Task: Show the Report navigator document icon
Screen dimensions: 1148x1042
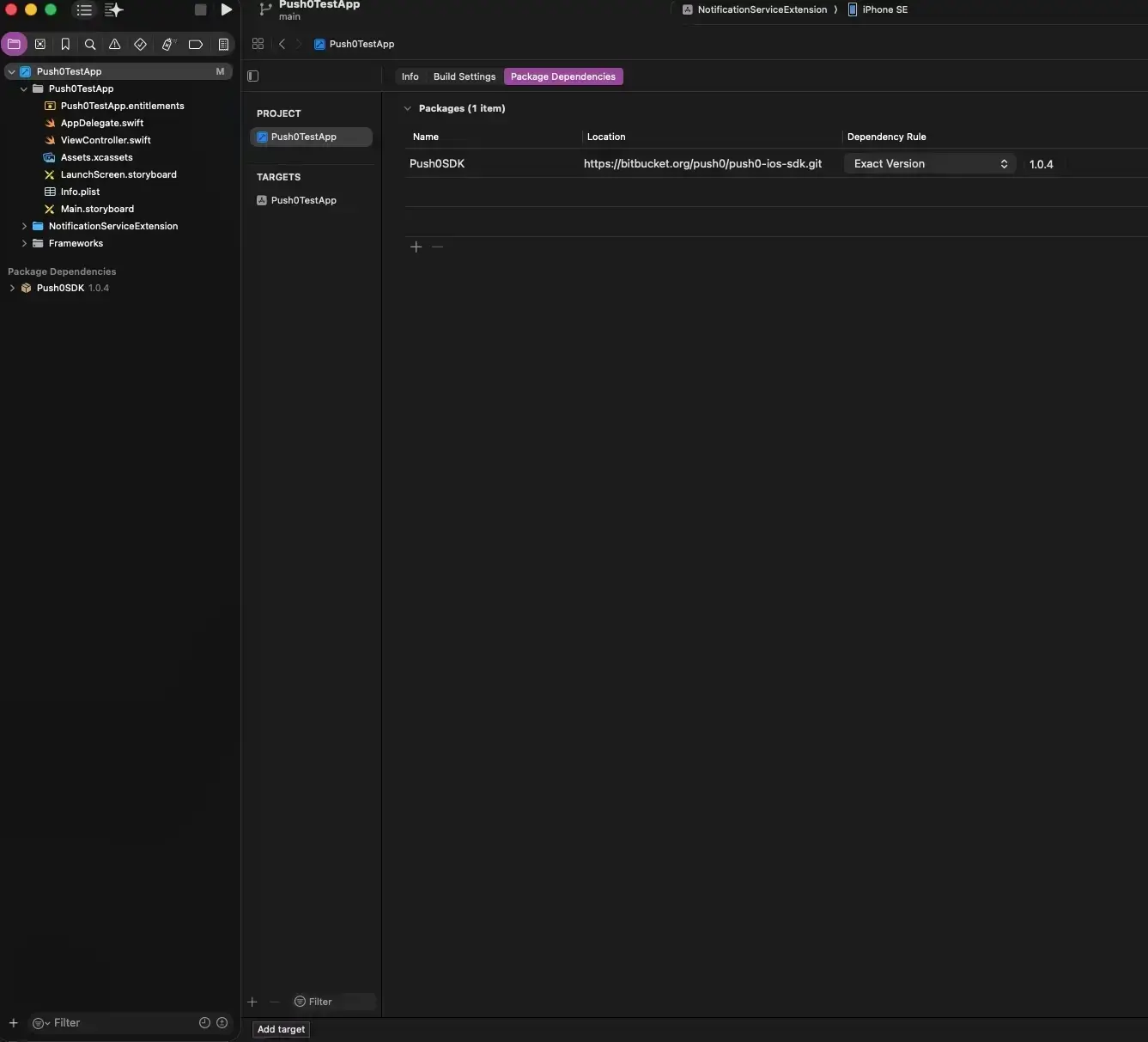Action: click(223, 44)
